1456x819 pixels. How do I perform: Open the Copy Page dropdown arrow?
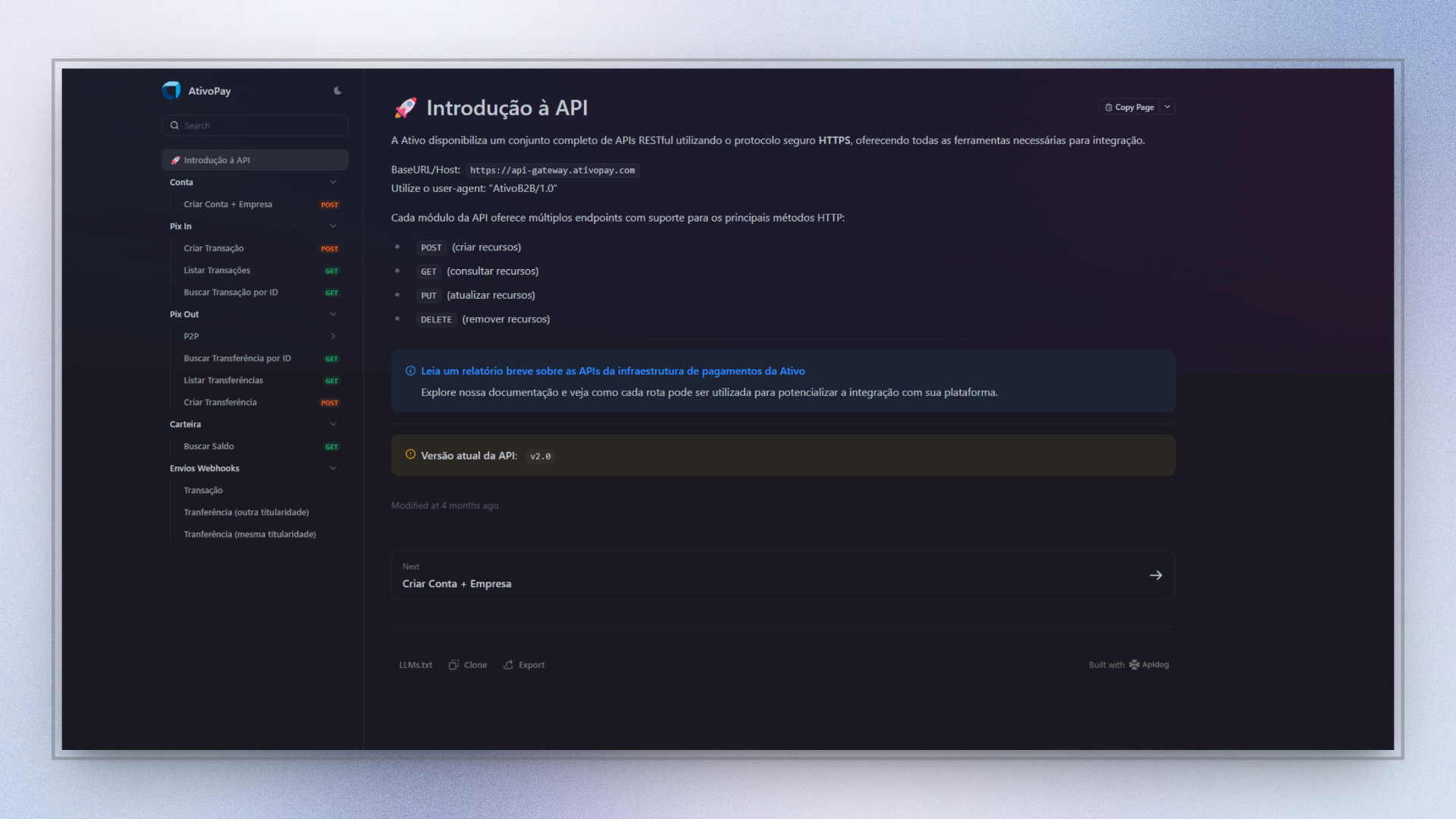pos(1168,108)
